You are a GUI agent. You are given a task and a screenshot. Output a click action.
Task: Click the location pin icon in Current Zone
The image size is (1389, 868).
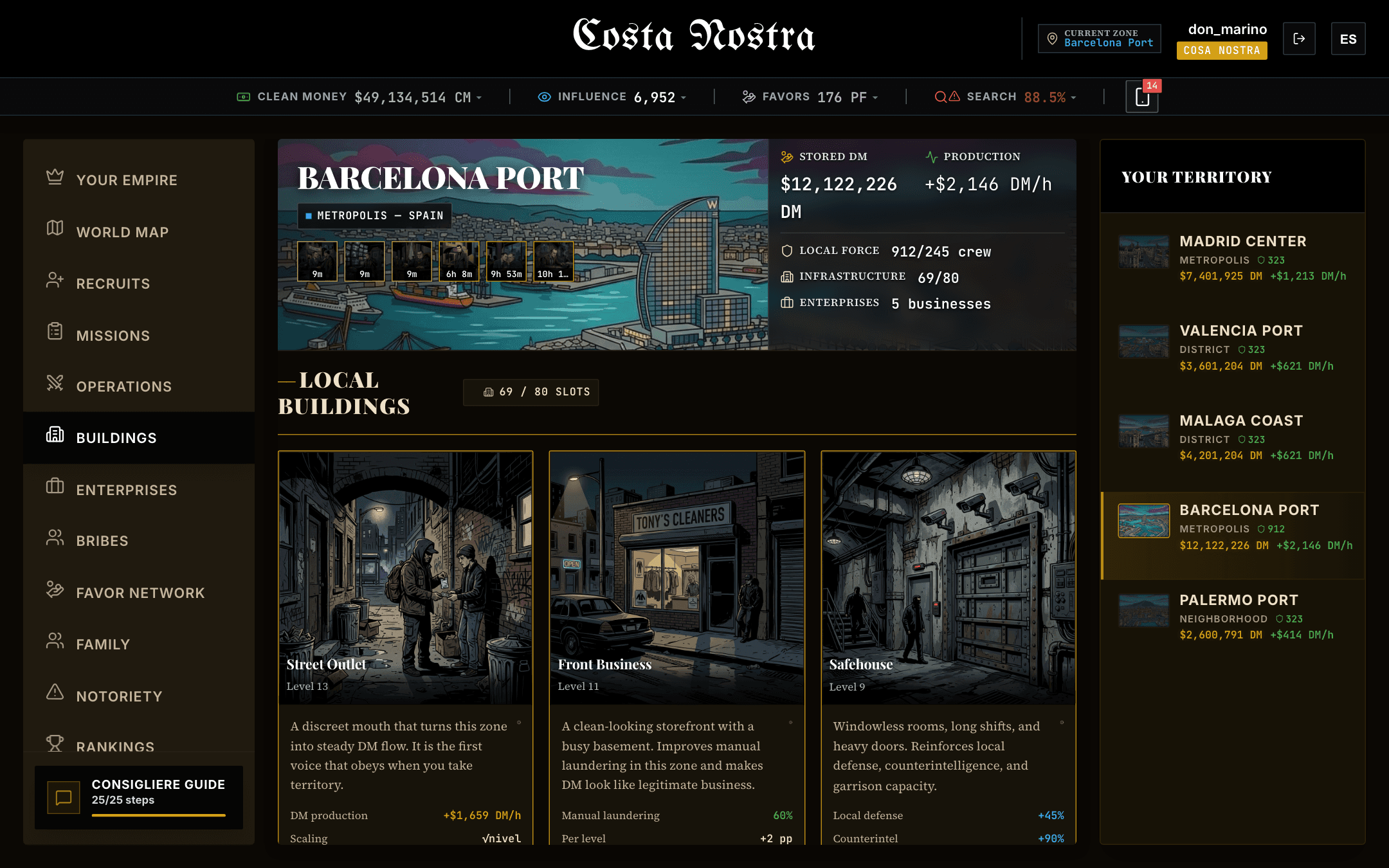pos(1052,39)
